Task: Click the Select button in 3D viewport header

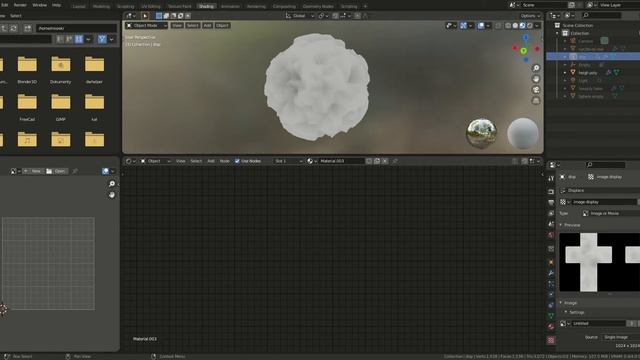Action: (x=192, y=25)
